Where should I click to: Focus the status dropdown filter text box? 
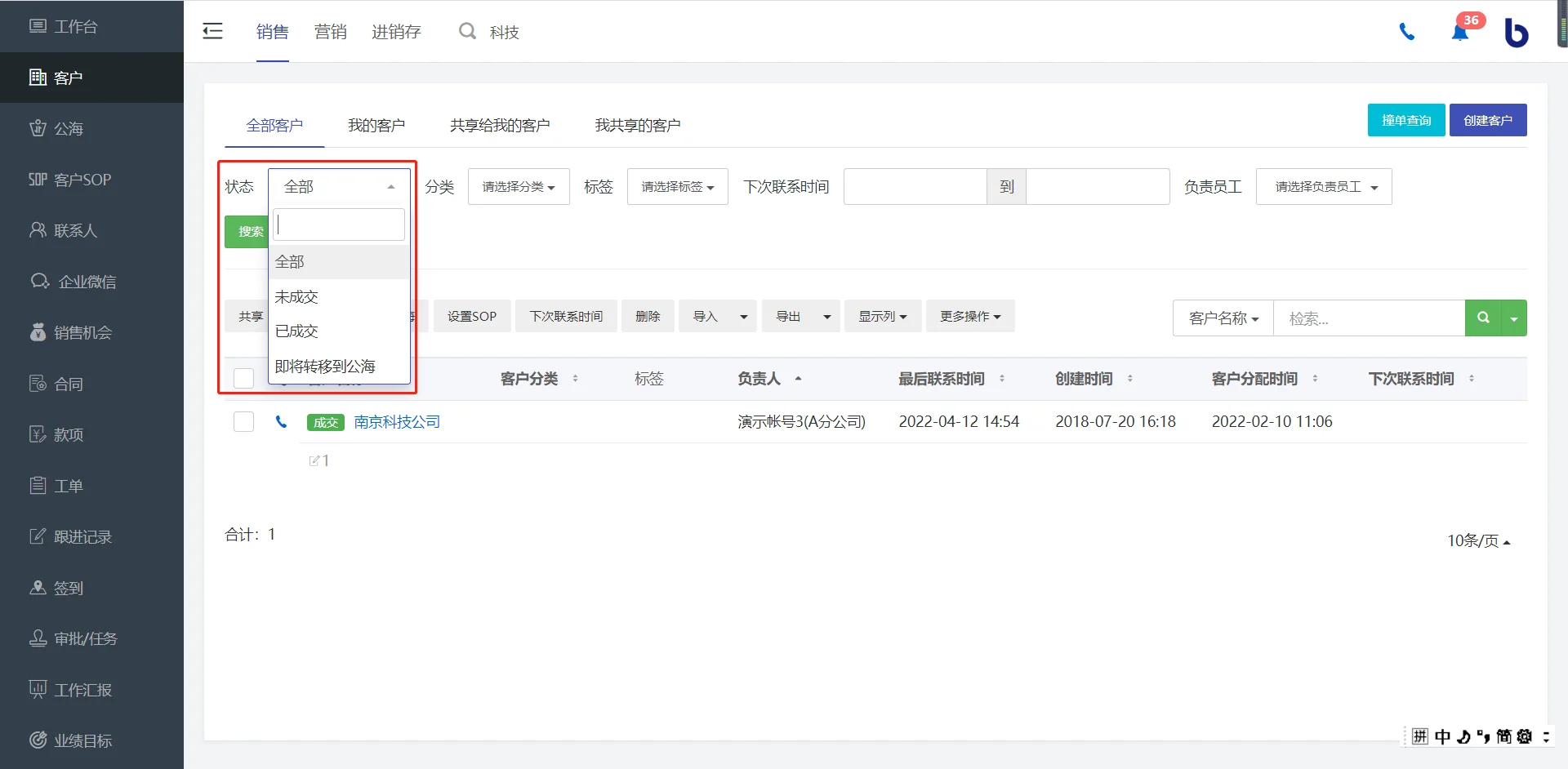339,224
